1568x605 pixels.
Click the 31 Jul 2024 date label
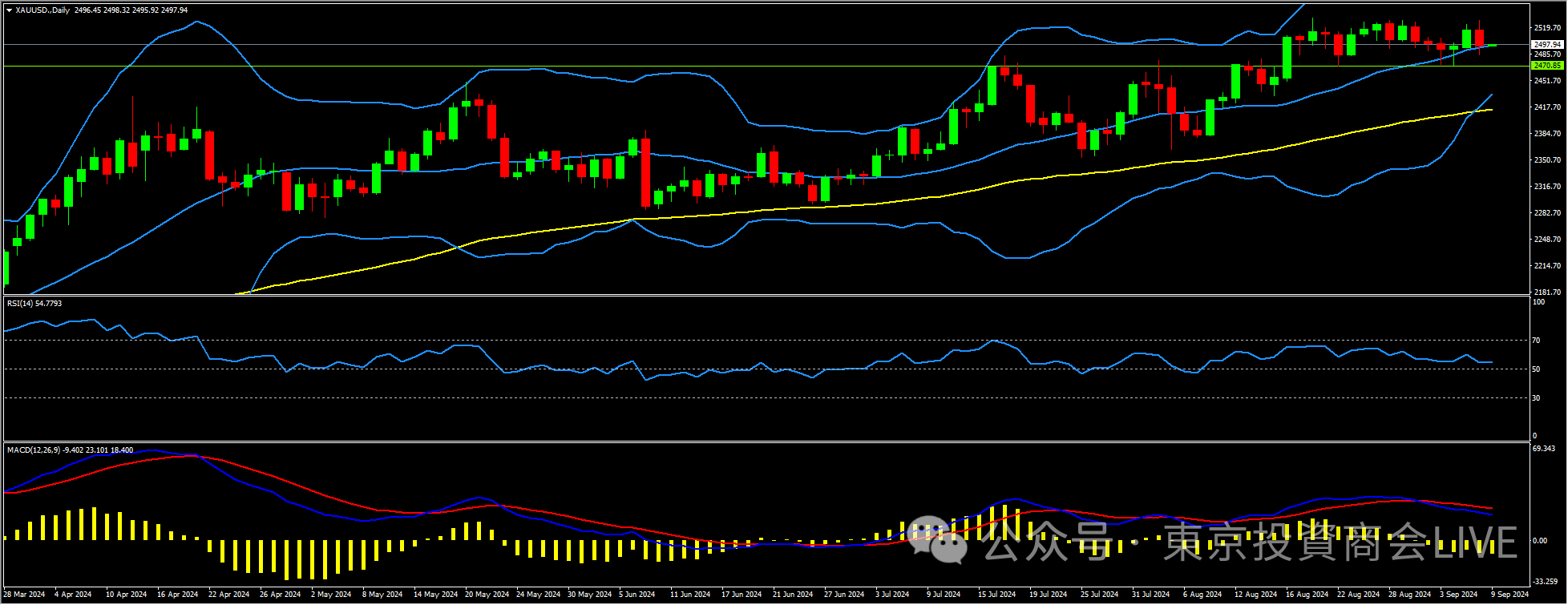(1150, 595)
